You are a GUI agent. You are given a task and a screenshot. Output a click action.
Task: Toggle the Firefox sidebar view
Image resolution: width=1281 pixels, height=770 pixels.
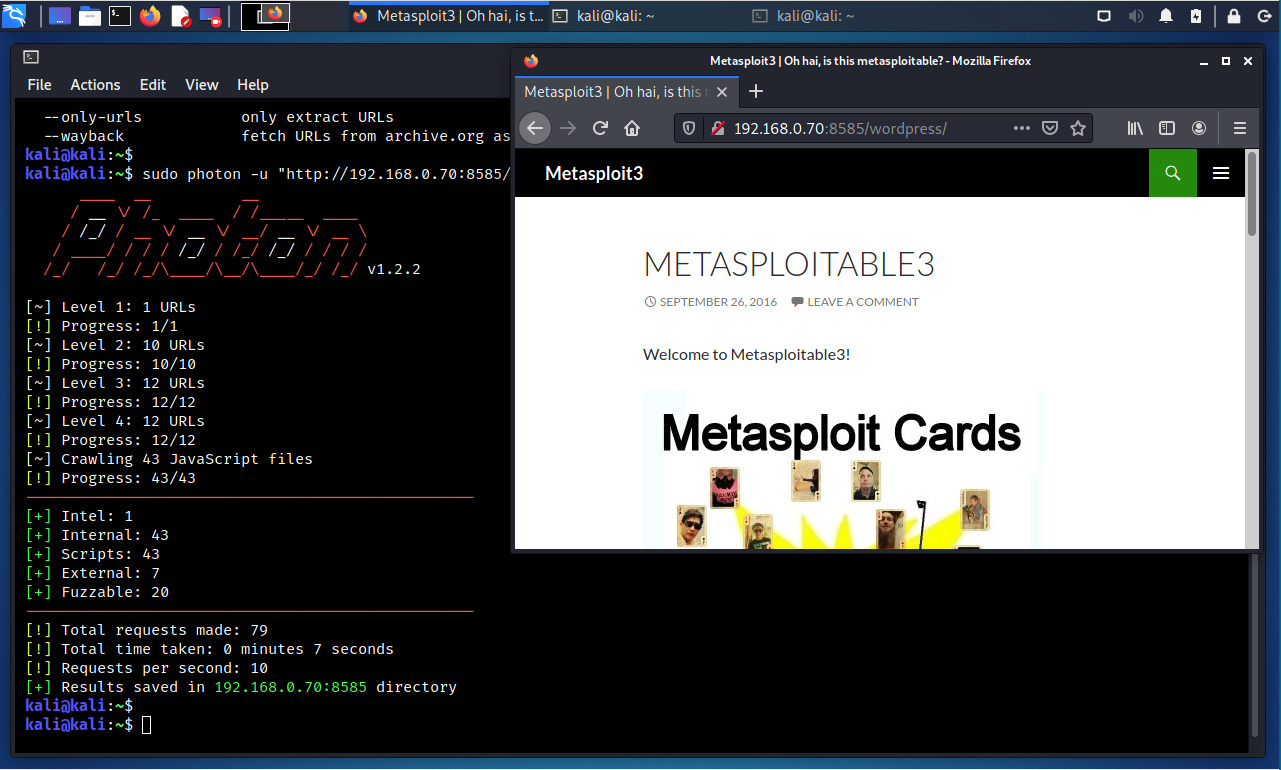pos(1167,128)
